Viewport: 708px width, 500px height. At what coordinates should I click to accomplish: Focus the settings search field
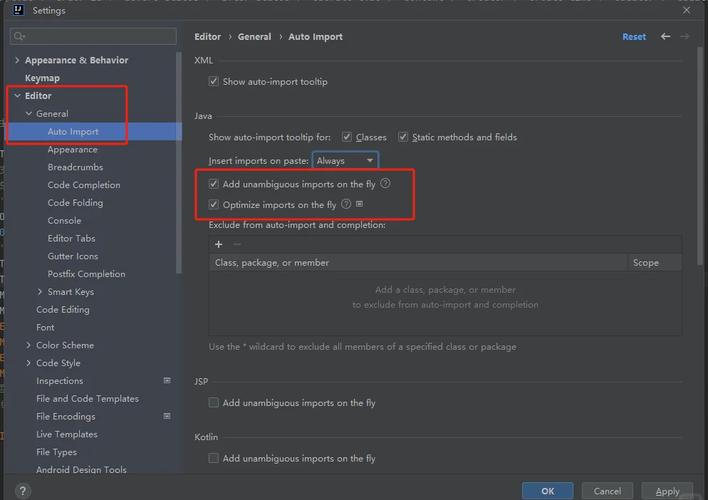click(x=93, y=36)
